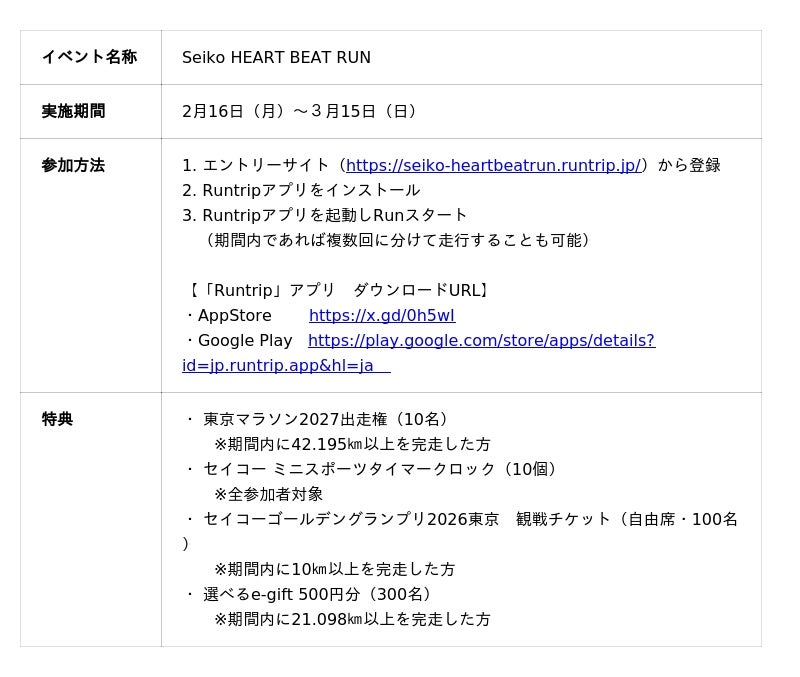Viewport: 800px width, 677px height.
Task: Click the 42.195㎞以上を完走した方 note
Action: tap(352, 445)
